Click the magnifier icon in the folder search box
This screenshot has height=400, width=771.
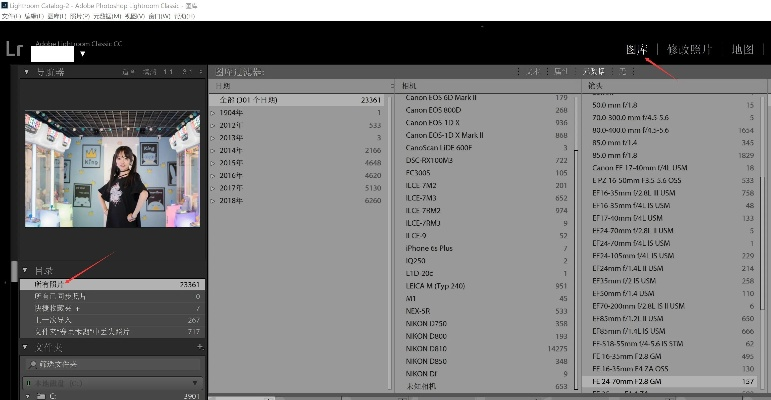tap(32, 365)
